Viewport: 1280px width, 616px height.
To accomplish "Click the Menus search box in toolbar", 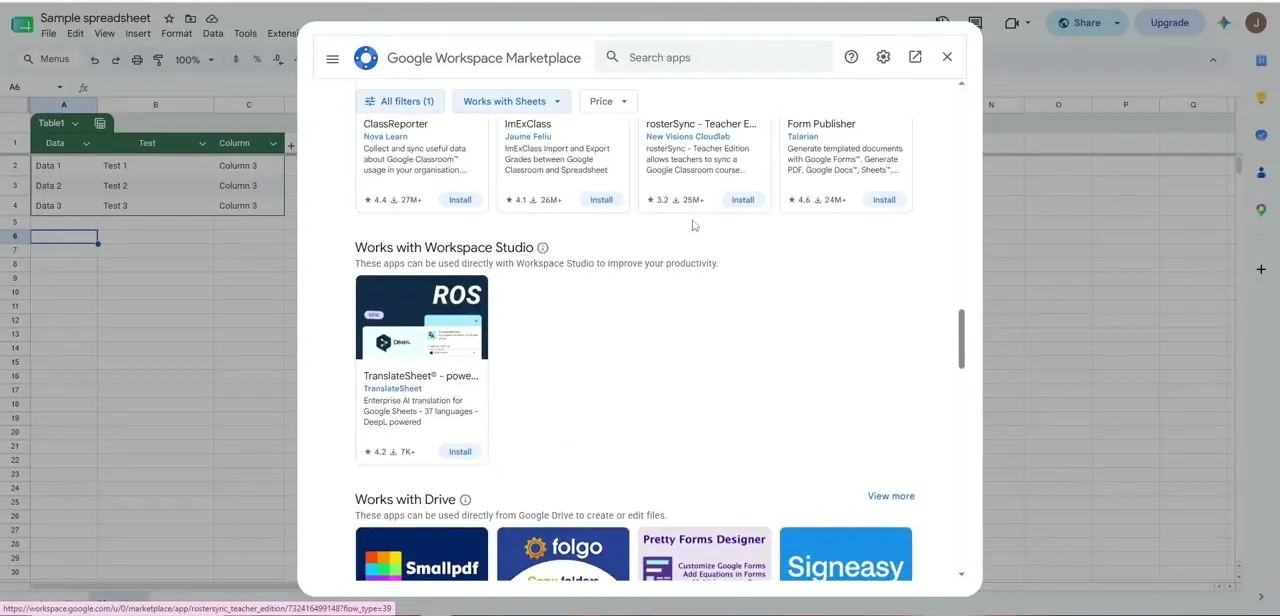I will 47,60.
